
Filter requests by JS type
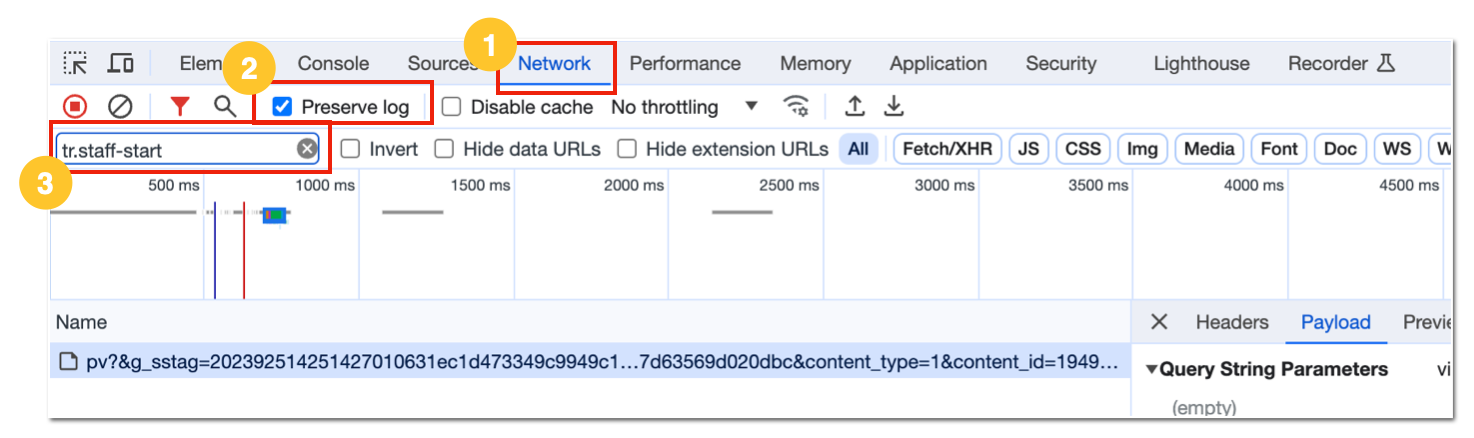pyautogui.click(x=1028, y=149)
